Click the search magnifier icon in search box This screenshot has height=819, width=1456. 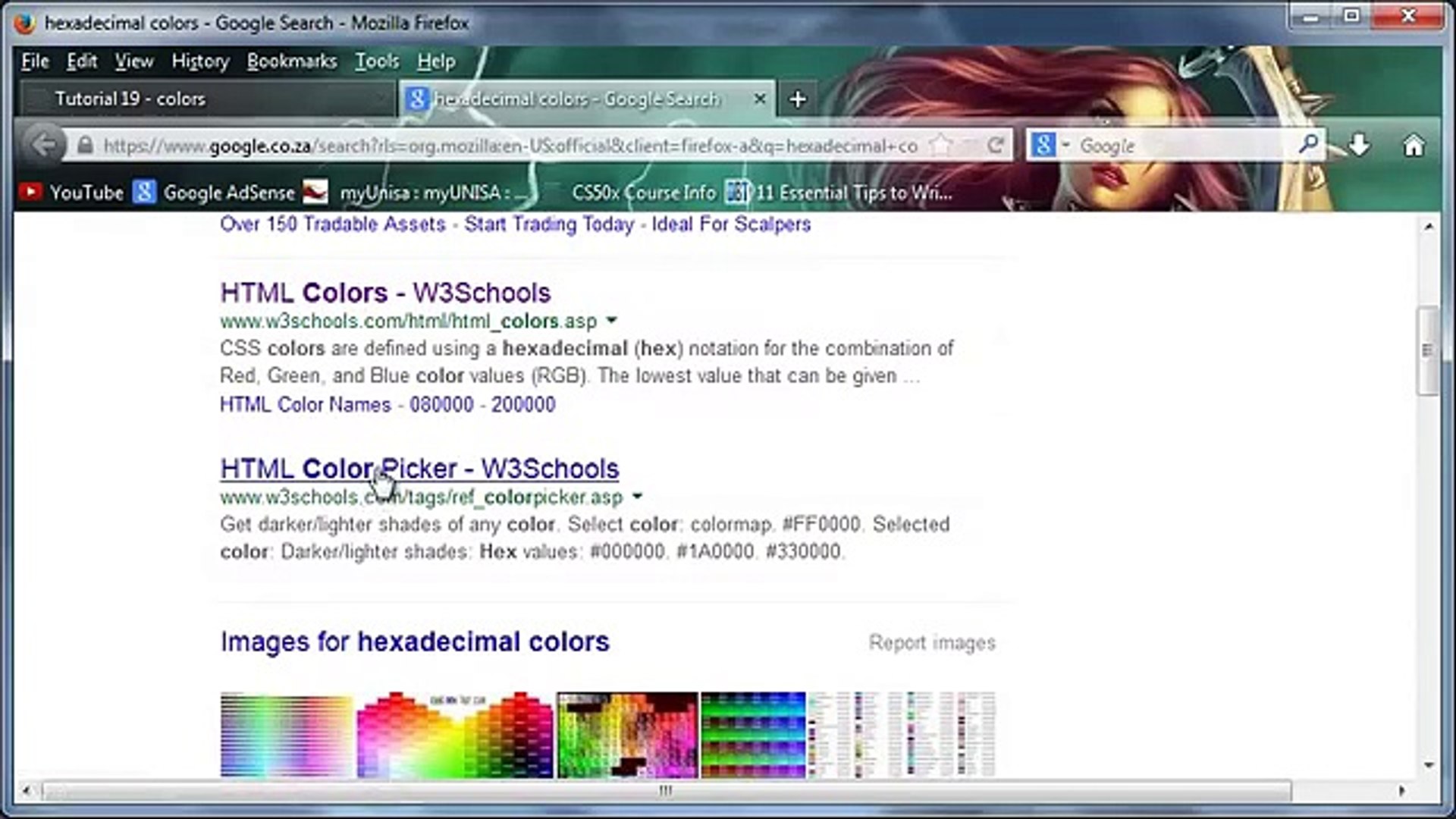pos(1307,144)
